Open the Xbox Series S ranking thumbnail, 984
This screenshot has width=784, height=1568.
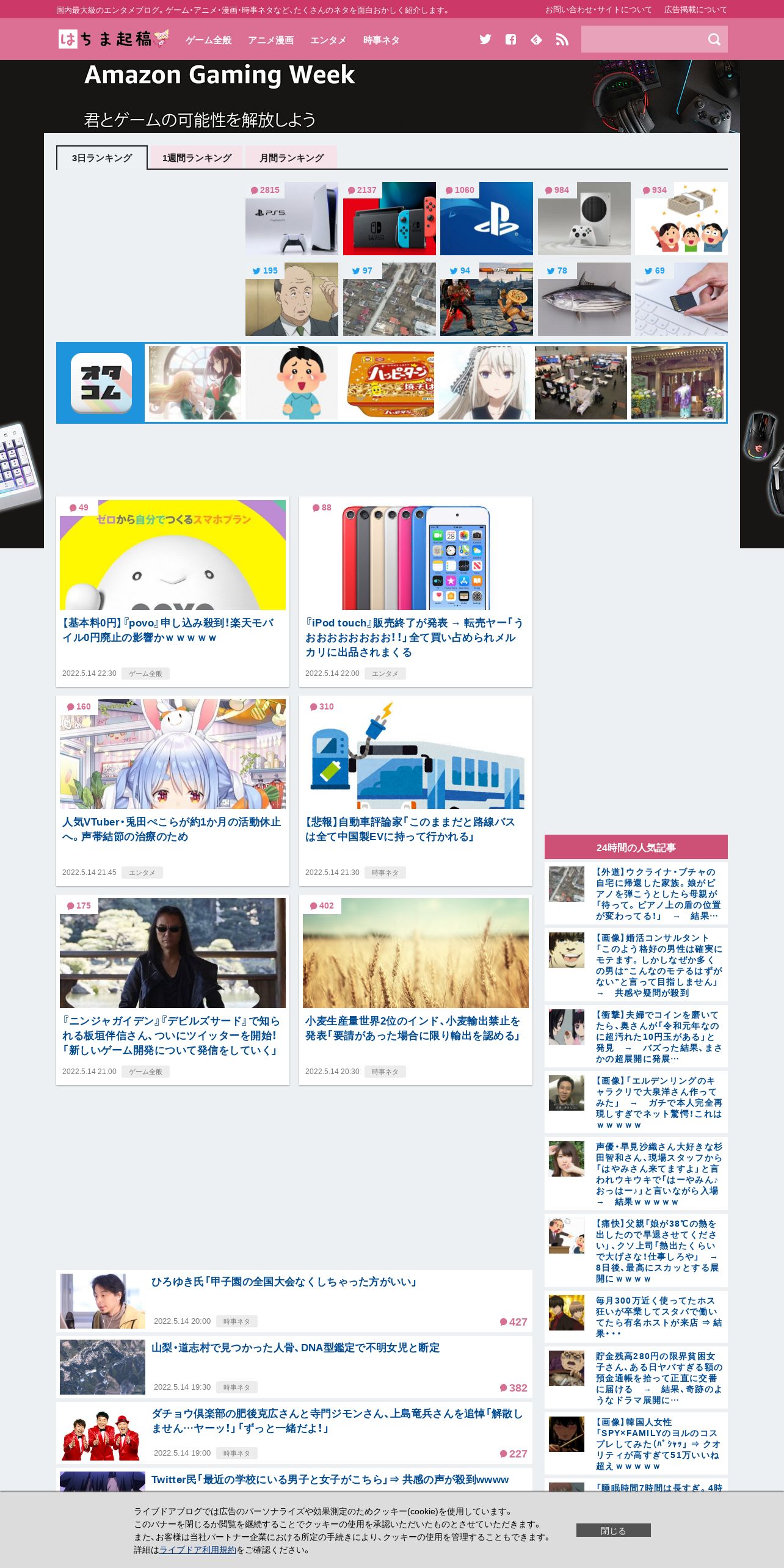(x=584, y=219)
